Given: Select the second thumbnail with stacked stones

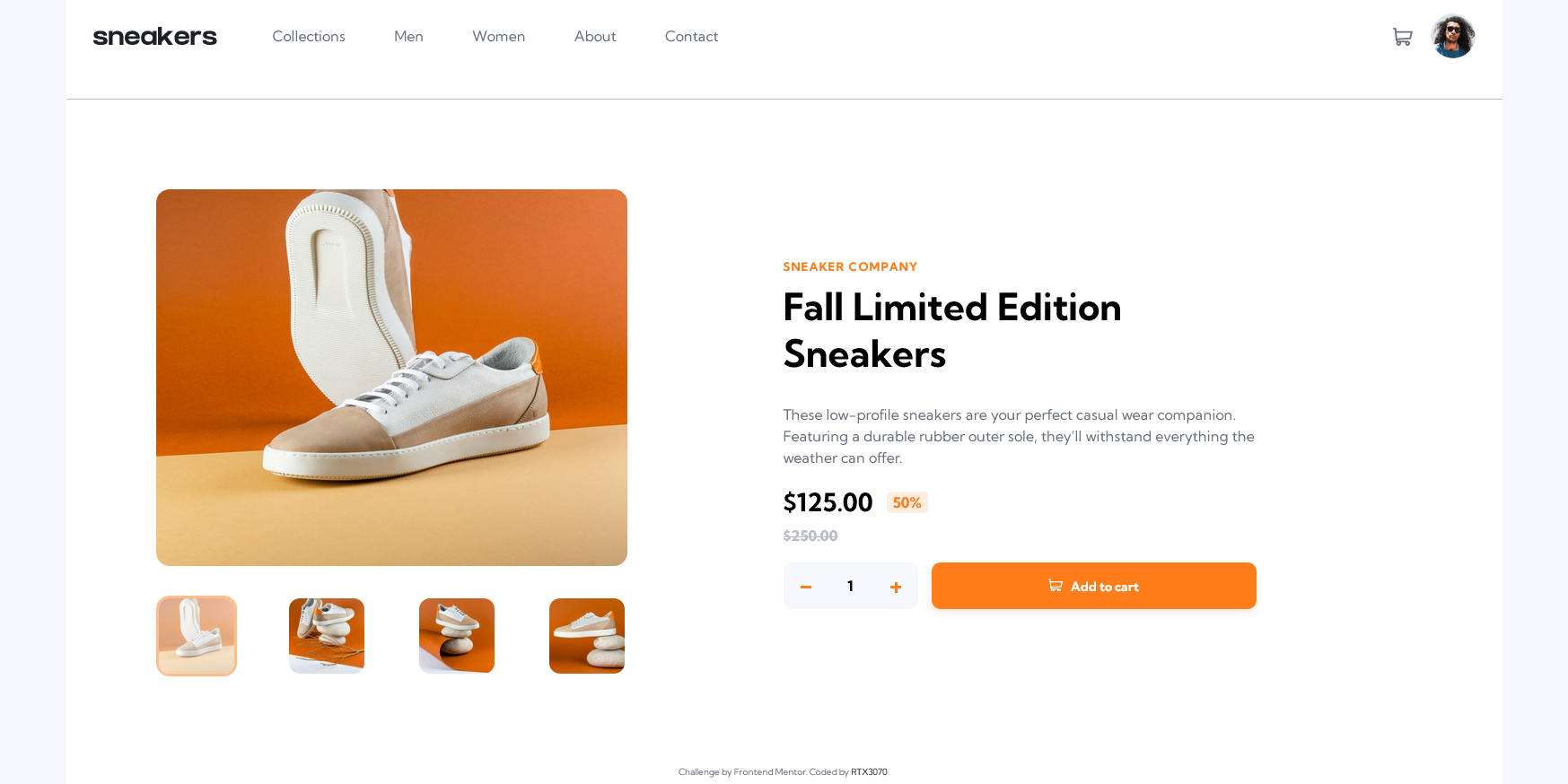Looking at the screenshot, I should [x=327, y=636].
